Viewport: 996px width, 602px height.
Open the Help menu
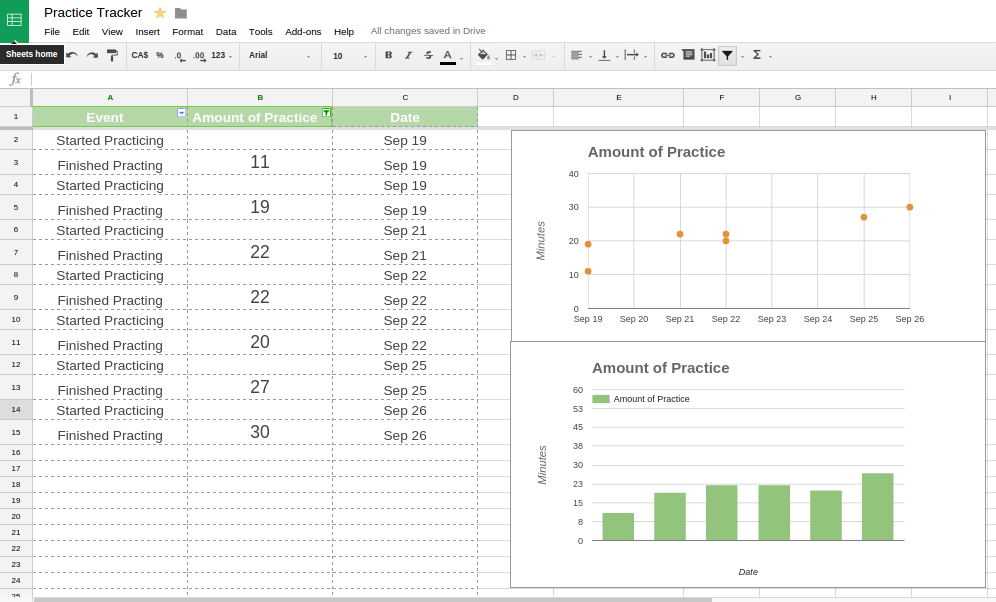pos(344,32)
